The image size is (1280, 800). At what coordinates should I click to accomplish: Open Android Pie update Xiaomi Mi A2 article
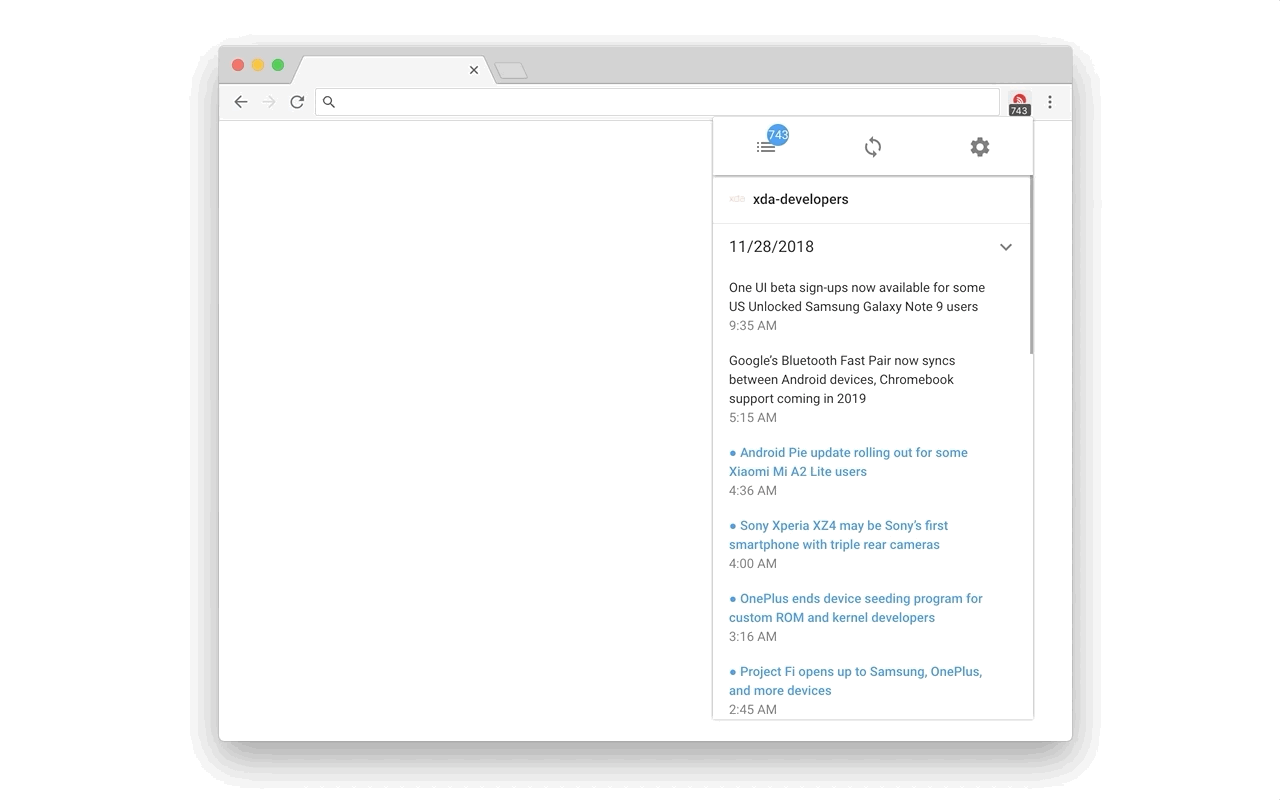point(848,462)
